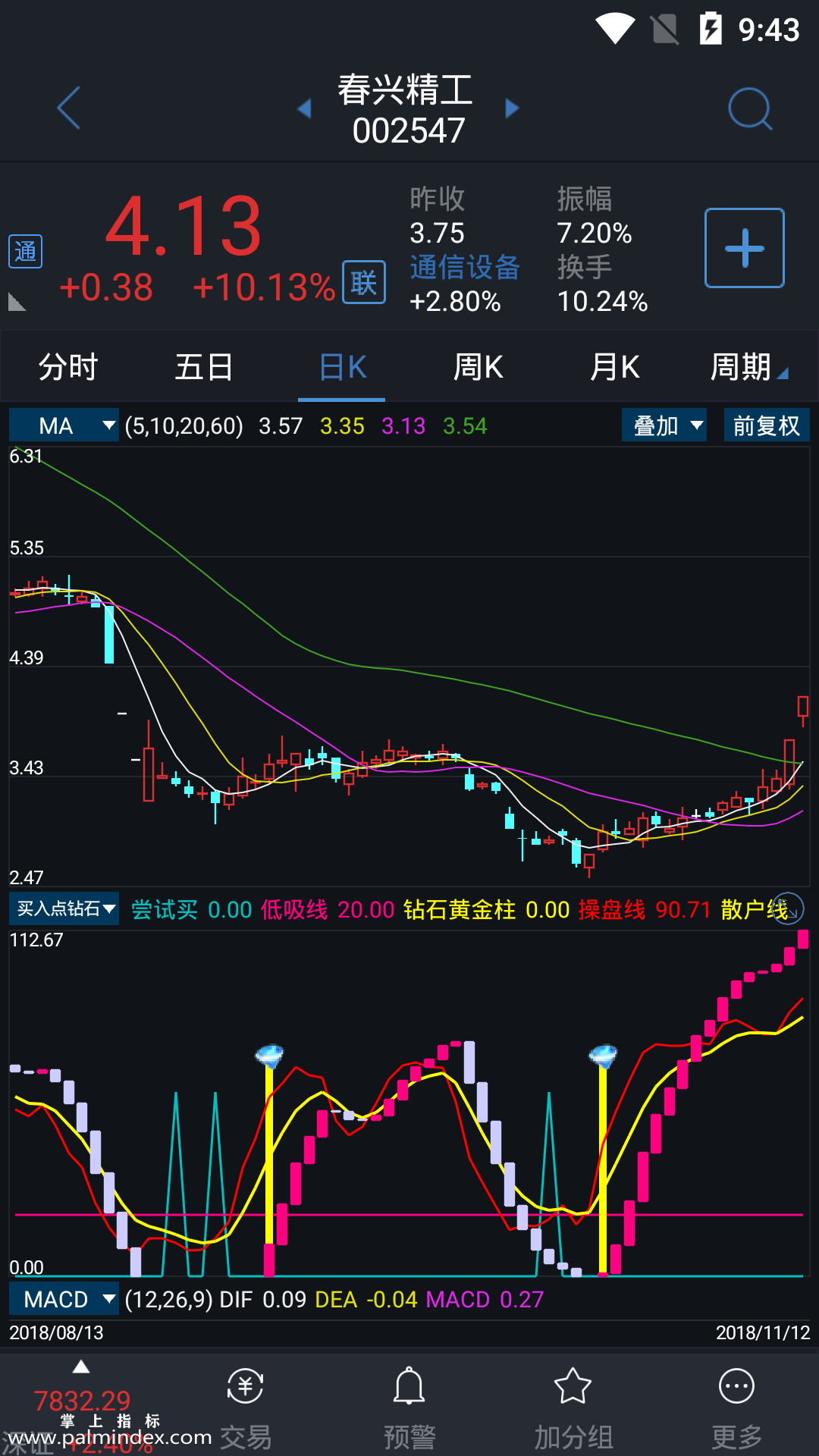Tap the 前复权 adjustment button
819x1456 pixels.
coord(767,425)
